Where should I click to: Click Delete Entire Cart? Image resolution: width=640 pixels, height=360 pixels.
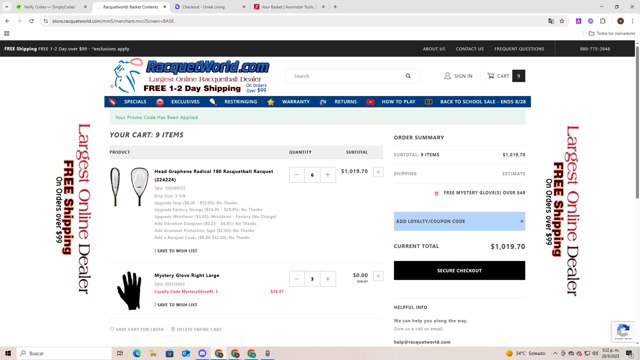point(196,329)
